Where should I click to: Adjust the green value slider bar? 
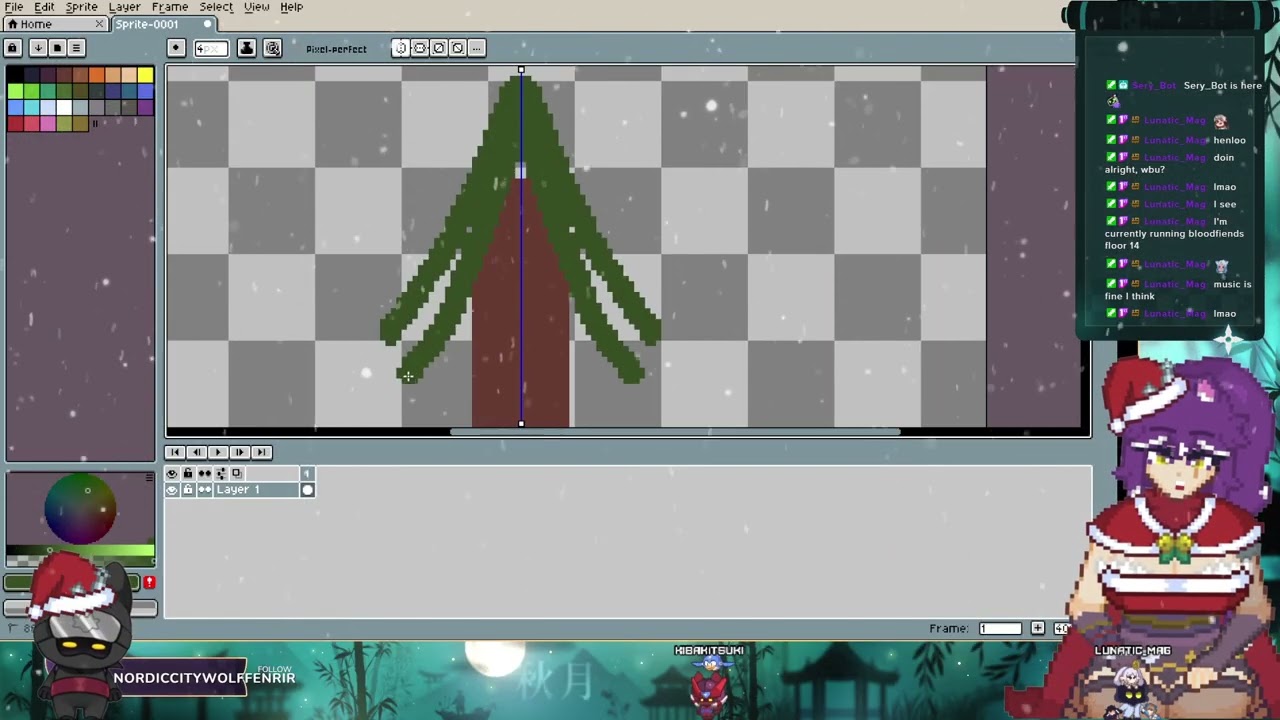pos(80,550)
